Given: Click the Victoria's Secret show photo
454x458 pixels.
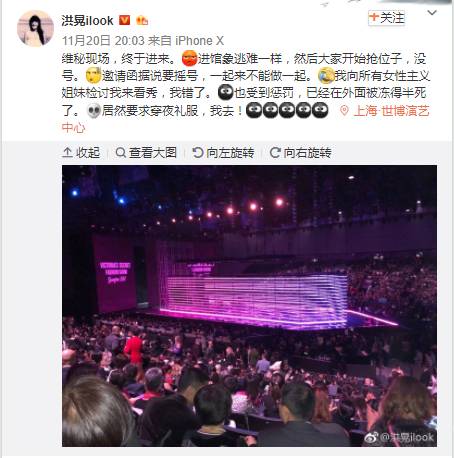Looking at the screenshot, I should tap(249, 306).
